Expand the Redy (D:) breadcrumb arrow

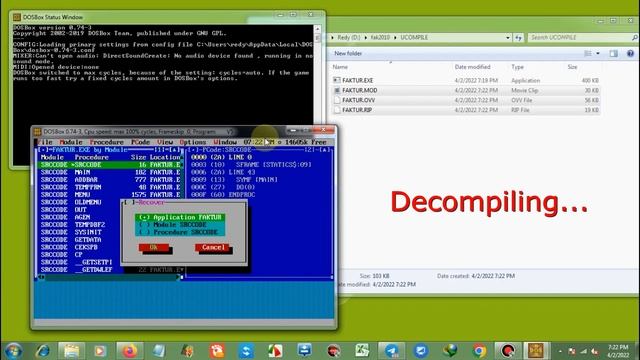365,38
